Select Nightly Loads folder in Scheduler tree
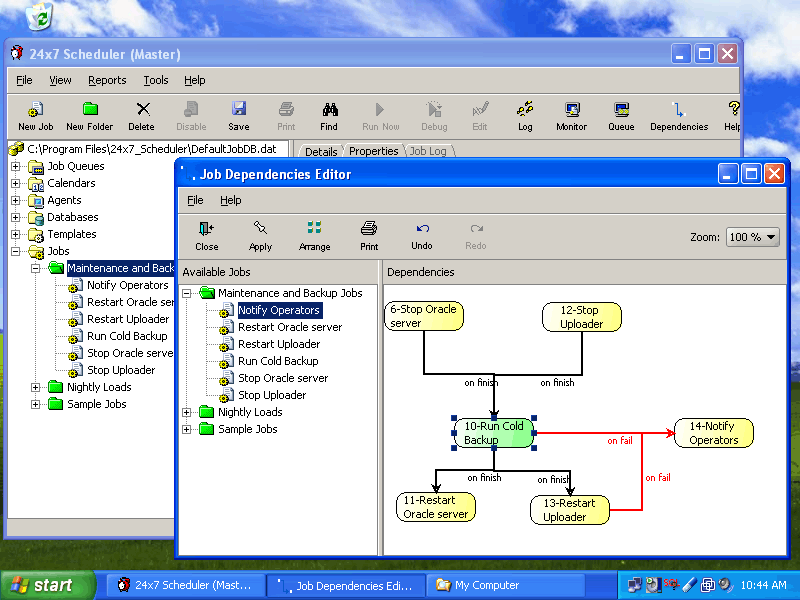Viewport: 800px width, 600px height. 99,387
